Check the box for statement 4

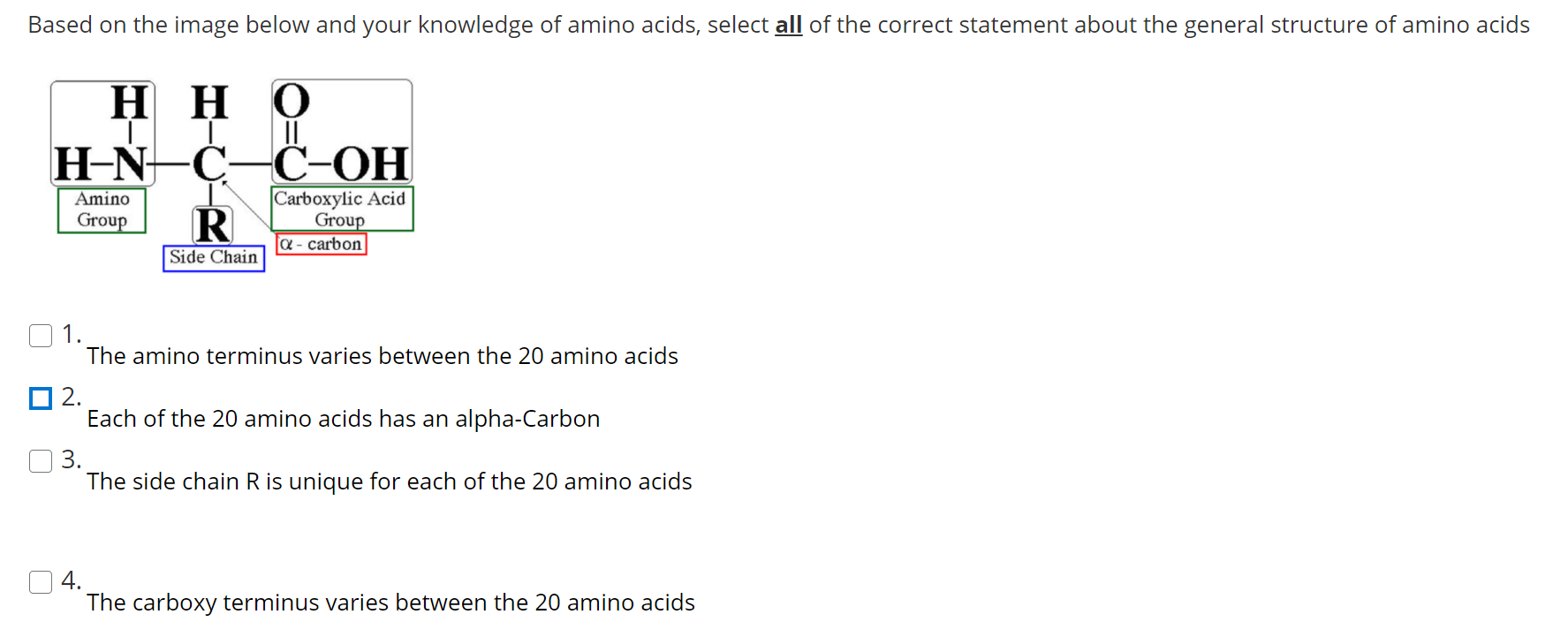[41, 581]
